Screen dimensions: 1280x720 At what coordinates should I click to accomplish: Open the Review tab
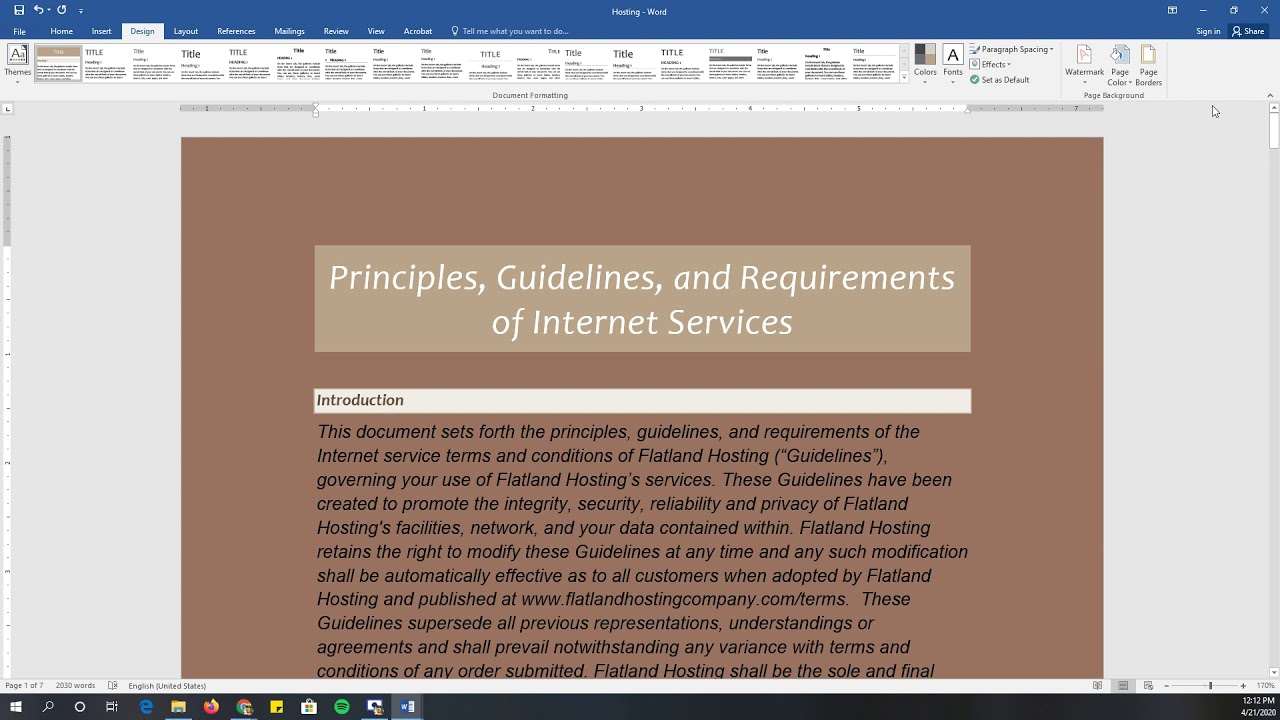pos(336,31)
